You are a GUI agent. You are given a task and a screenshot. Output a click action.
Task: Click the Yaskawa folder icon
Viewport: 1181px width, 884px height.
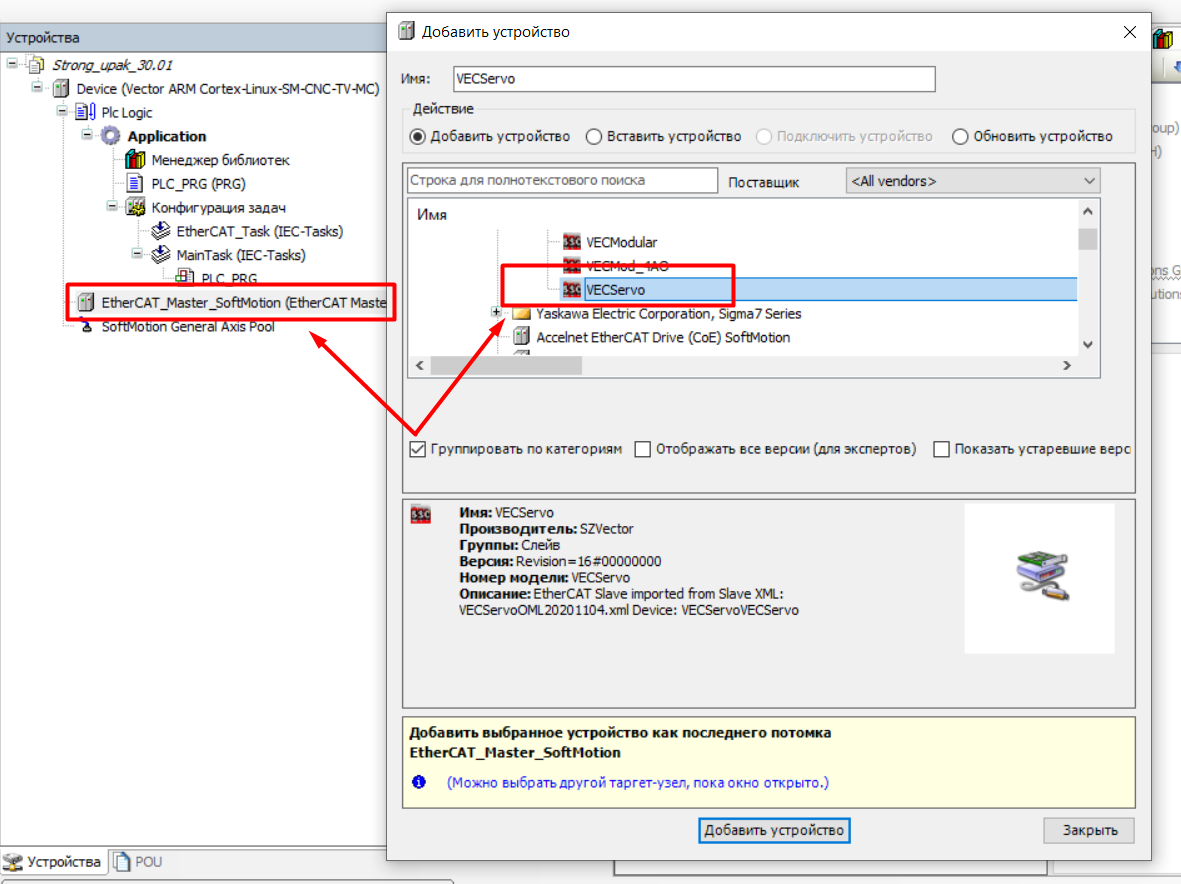(521, 313)
